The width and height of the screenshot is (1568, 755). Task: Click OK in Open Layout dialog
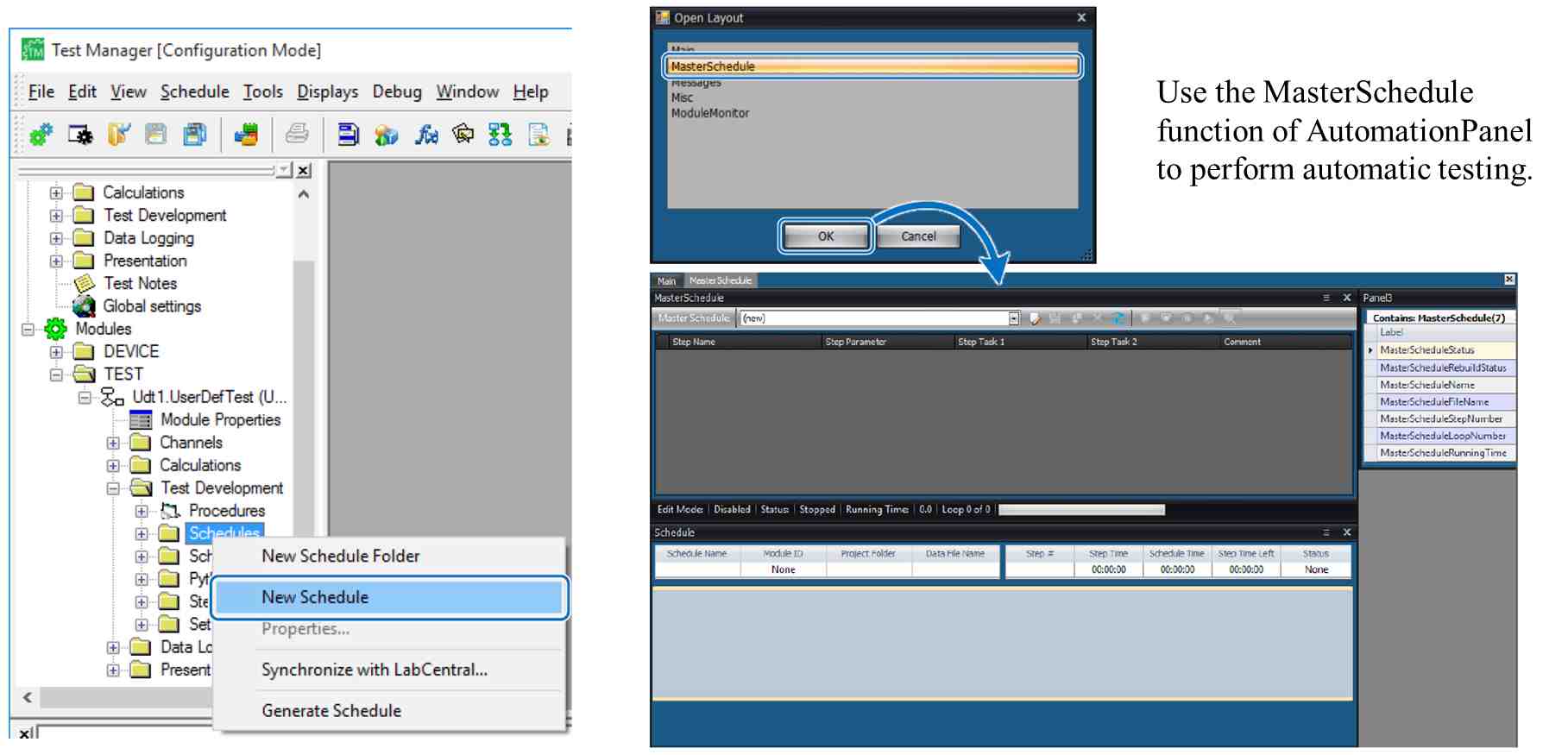click(826, 236)
